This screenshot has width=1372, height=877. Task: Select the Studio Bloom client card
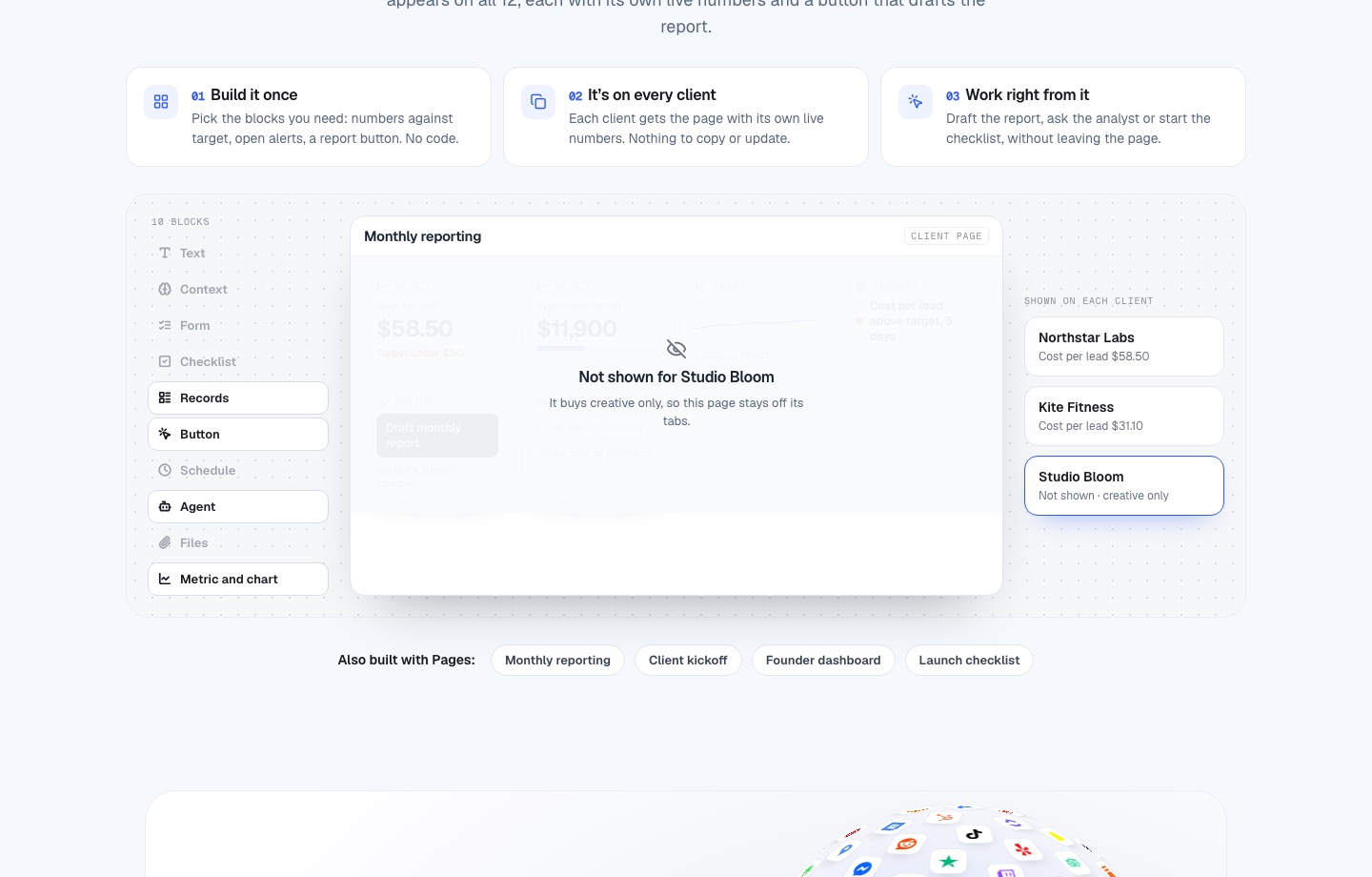click(1124, 485)
